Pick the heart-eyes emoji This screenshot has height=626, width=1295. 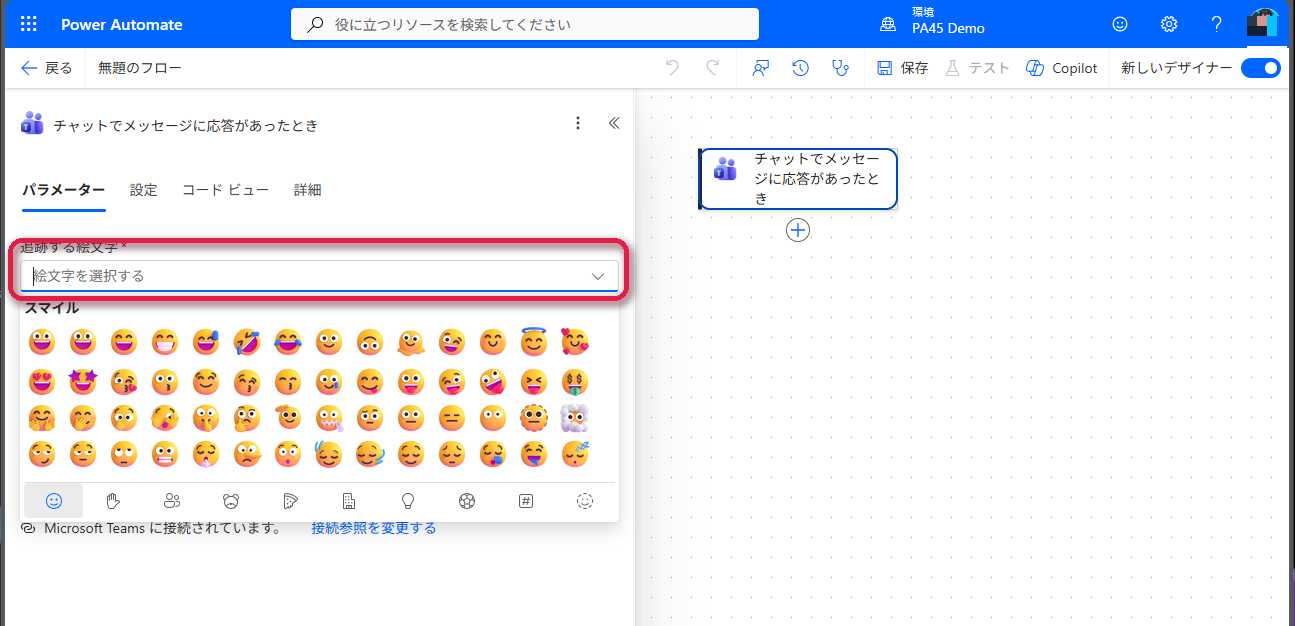click(x=42, y=381)
